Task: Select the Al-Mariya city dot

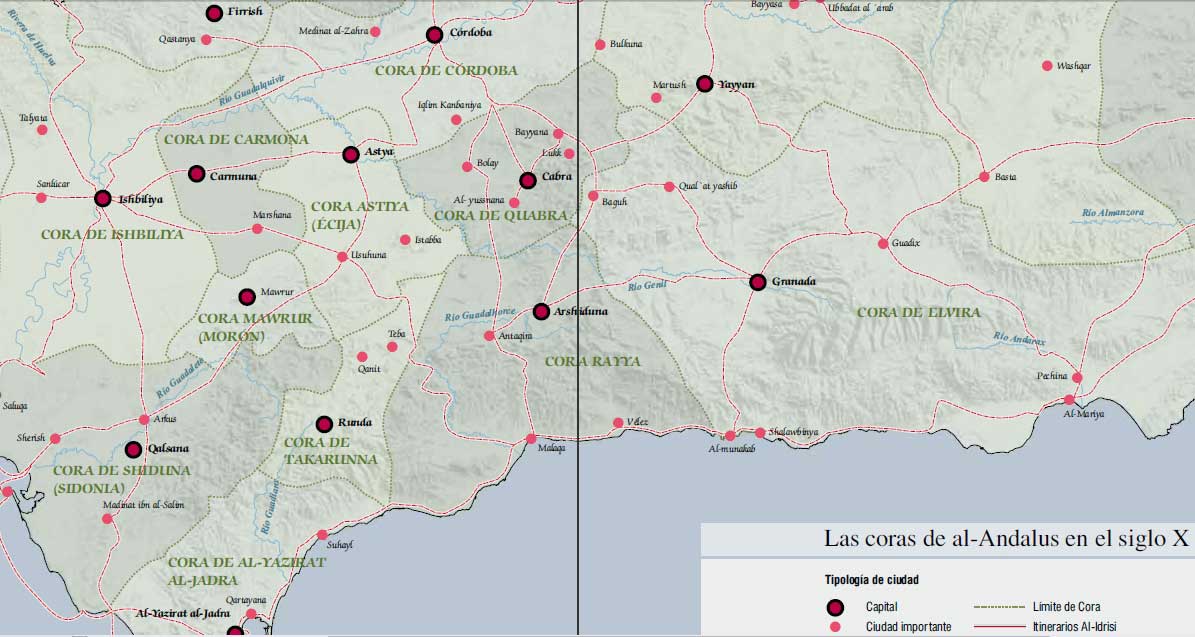Action: click(1068, 400)
